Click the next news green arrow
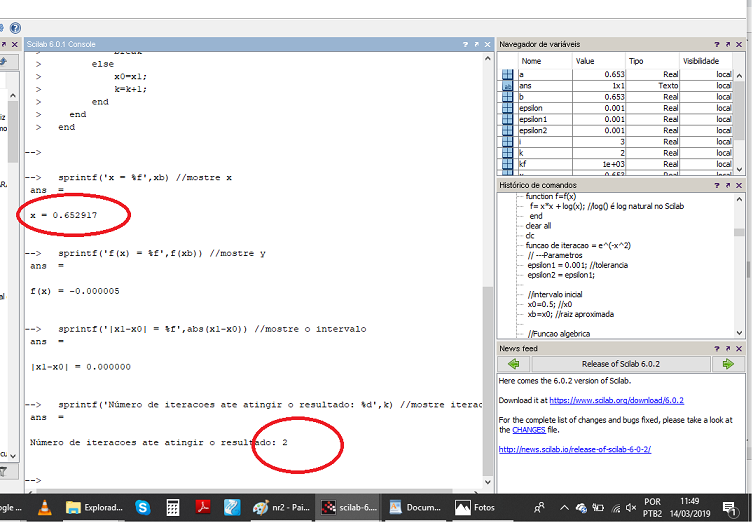 pyautogui.click(x=729, y=364)
